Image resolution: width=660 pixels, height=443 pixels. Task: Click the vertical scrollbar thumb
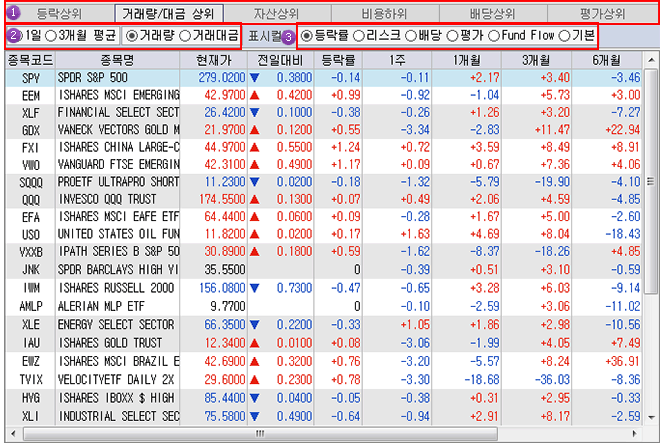click(651, 181)
